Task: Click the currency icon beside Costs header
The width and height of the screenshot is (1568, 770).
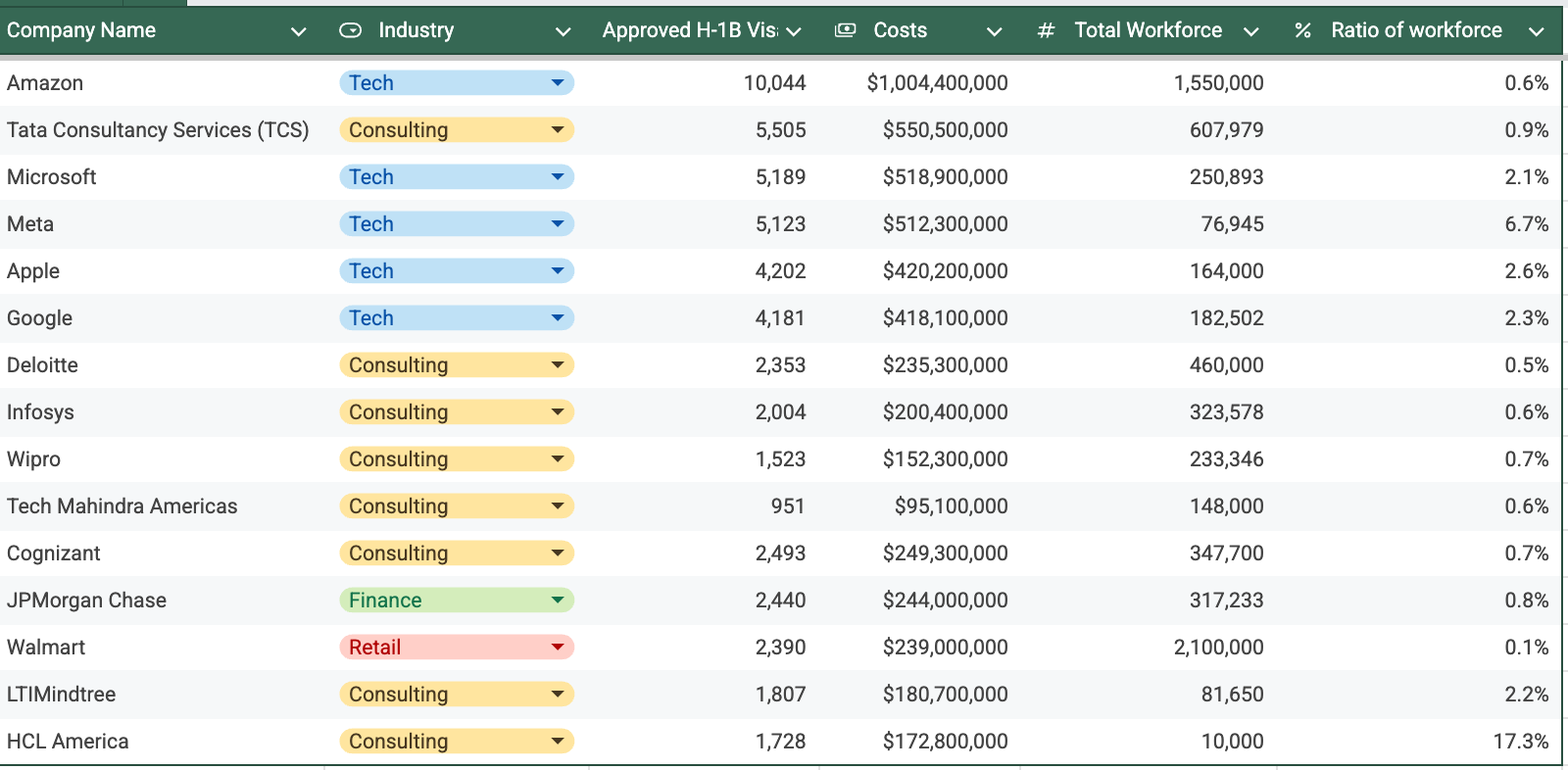Action: point(845,30)
